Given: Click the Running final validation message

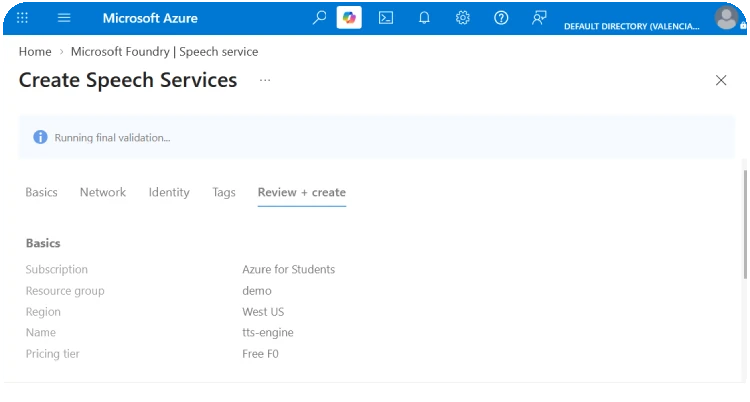Looking at the screenshot, I should click(x=112, y=138).
